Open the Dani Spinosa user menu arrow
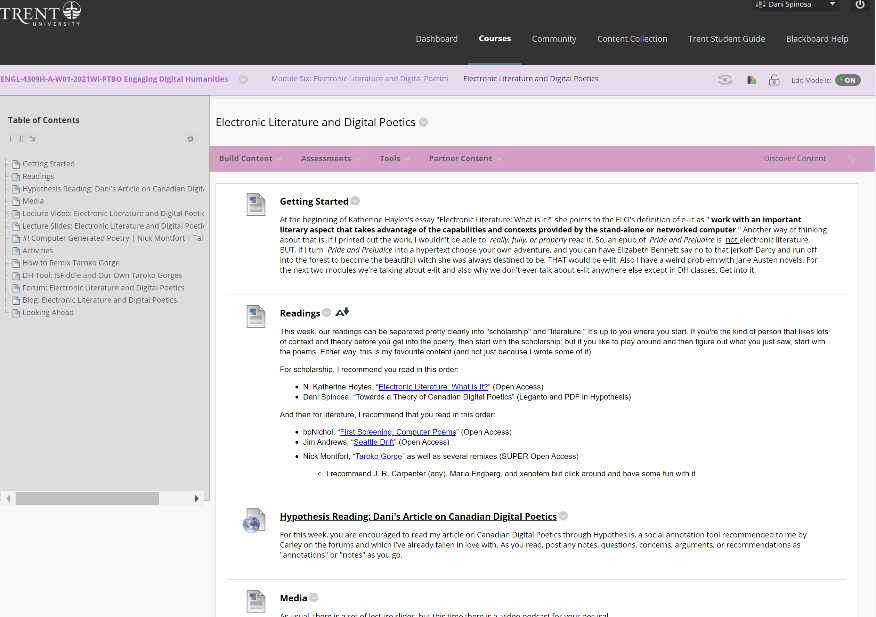876x617 pixels. (832, 4)
